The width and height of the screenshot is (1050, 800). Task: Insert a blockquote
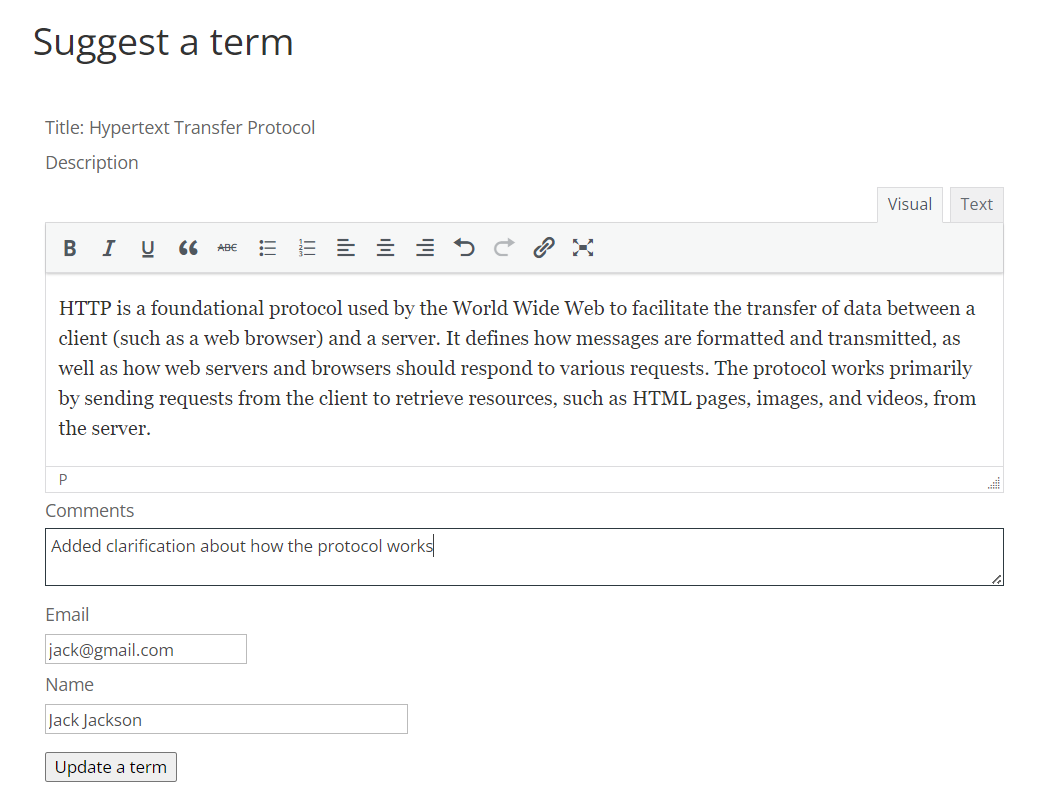tap(188, 248)
